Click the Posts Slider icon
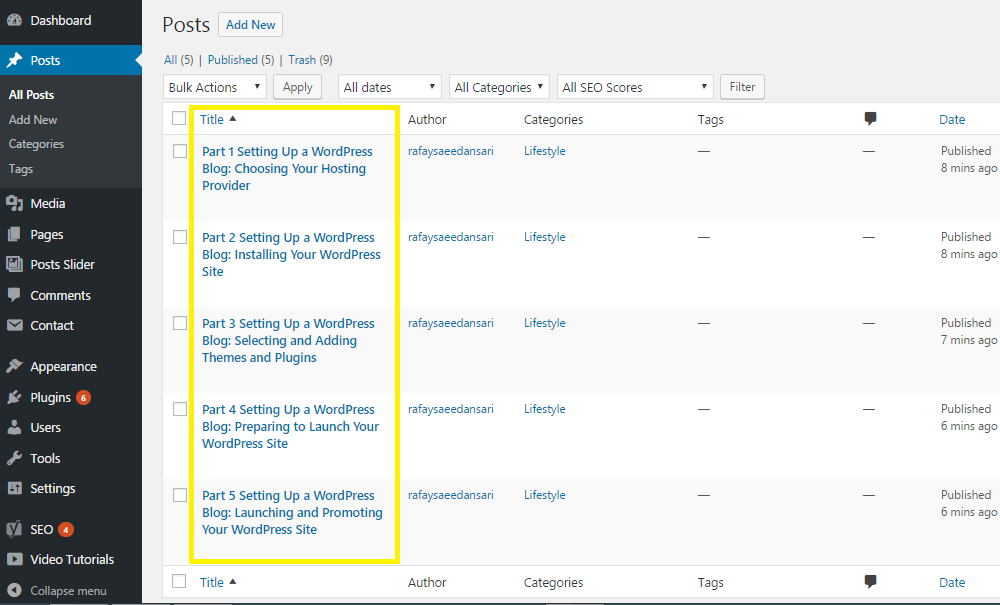The image size is (1000, 605). (14, 264)
